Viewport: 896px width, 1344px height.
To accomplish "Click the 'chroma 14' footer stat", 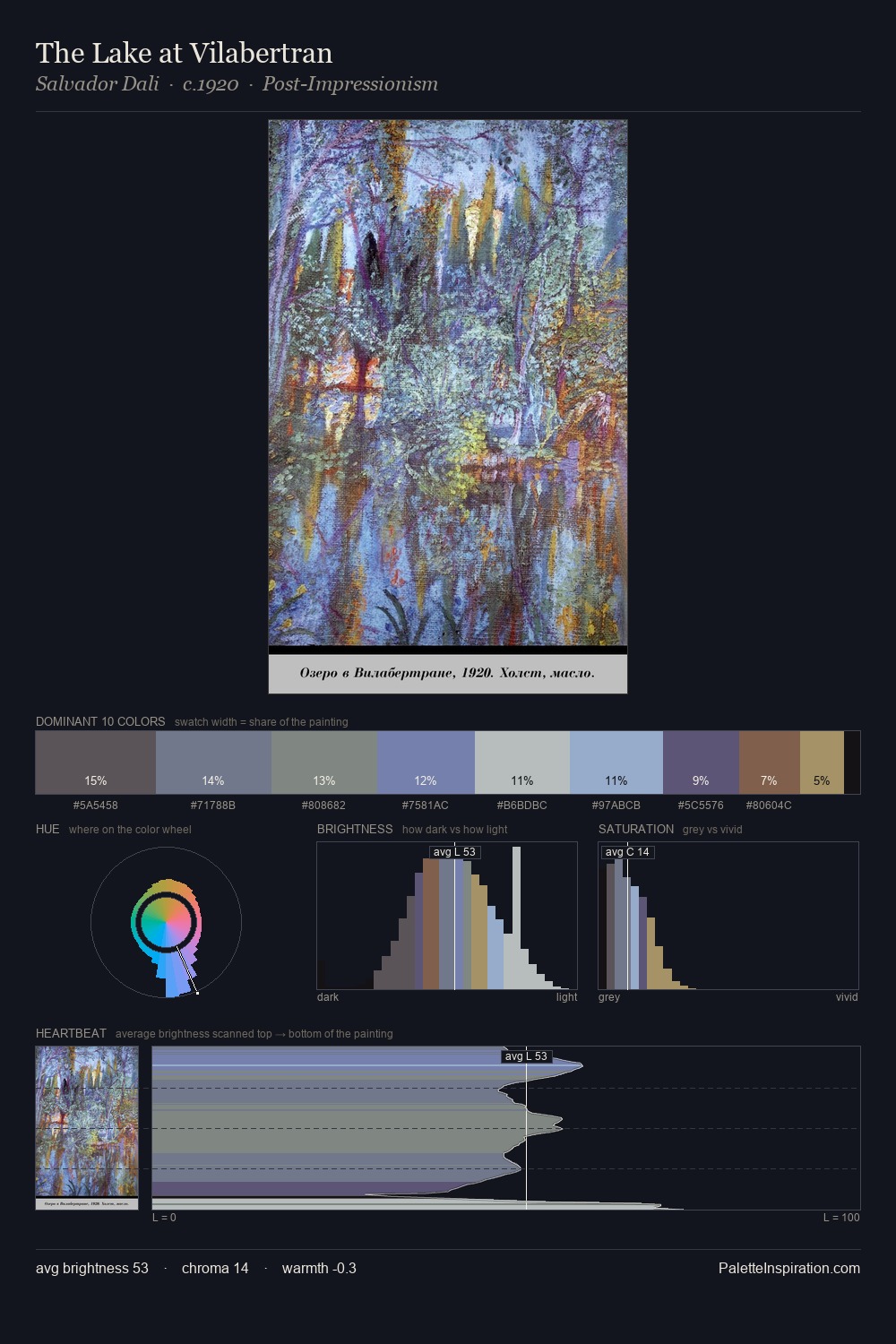I will [x=215, y=1268].
